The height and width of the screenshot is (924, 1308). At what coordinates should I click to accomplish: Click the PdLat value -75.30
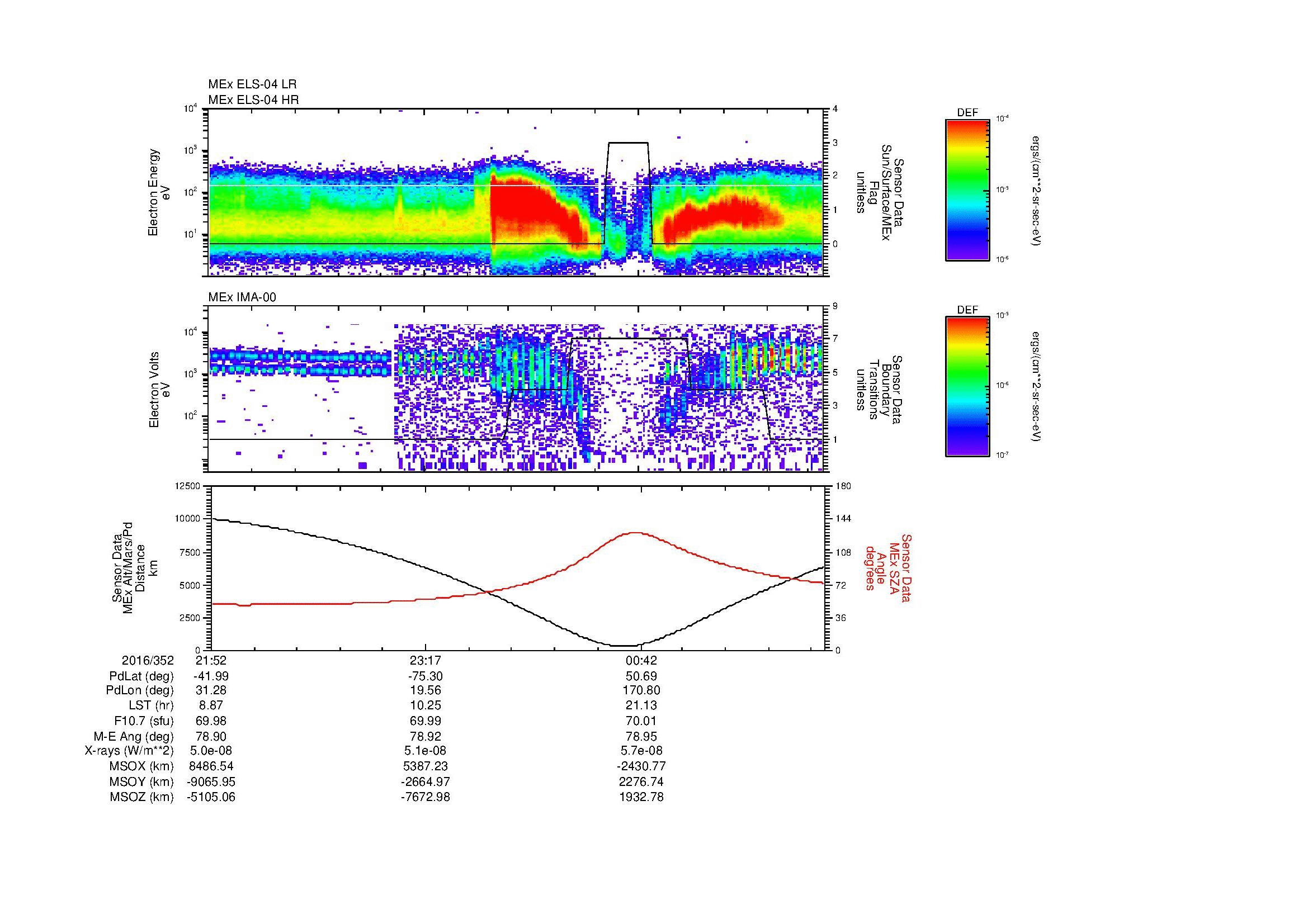[x=426, y=676]
